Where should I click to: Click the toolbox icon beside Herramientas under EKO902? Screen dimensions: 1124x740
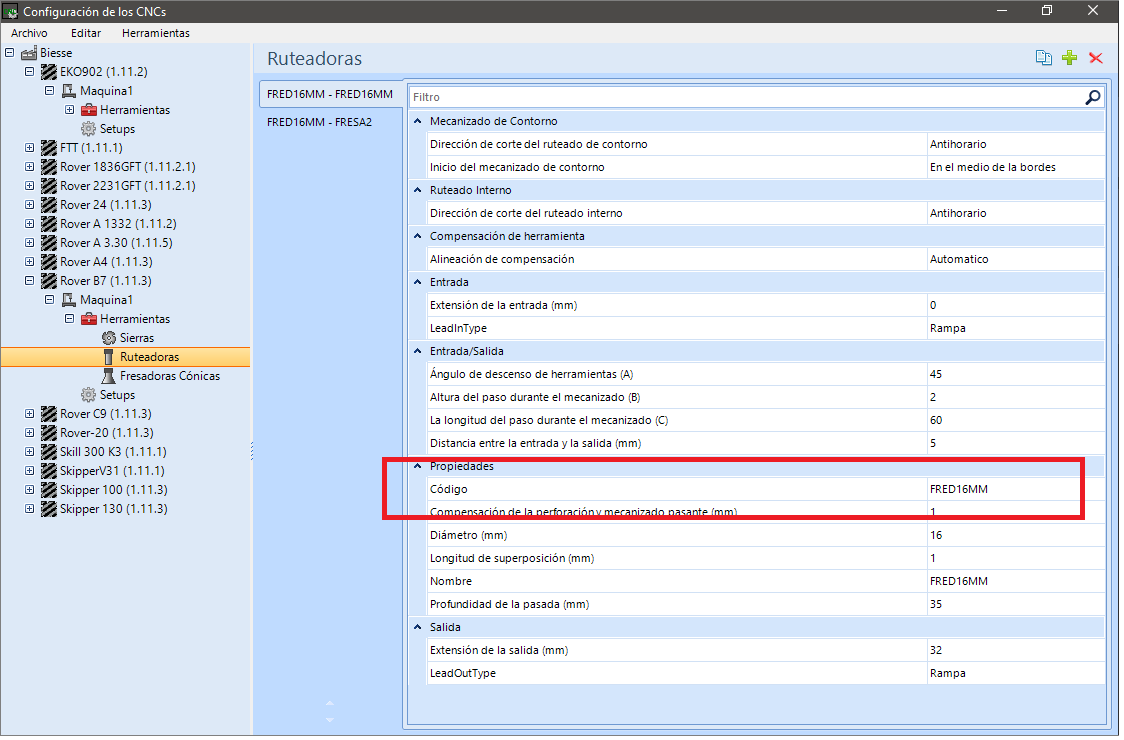point(89,110)
